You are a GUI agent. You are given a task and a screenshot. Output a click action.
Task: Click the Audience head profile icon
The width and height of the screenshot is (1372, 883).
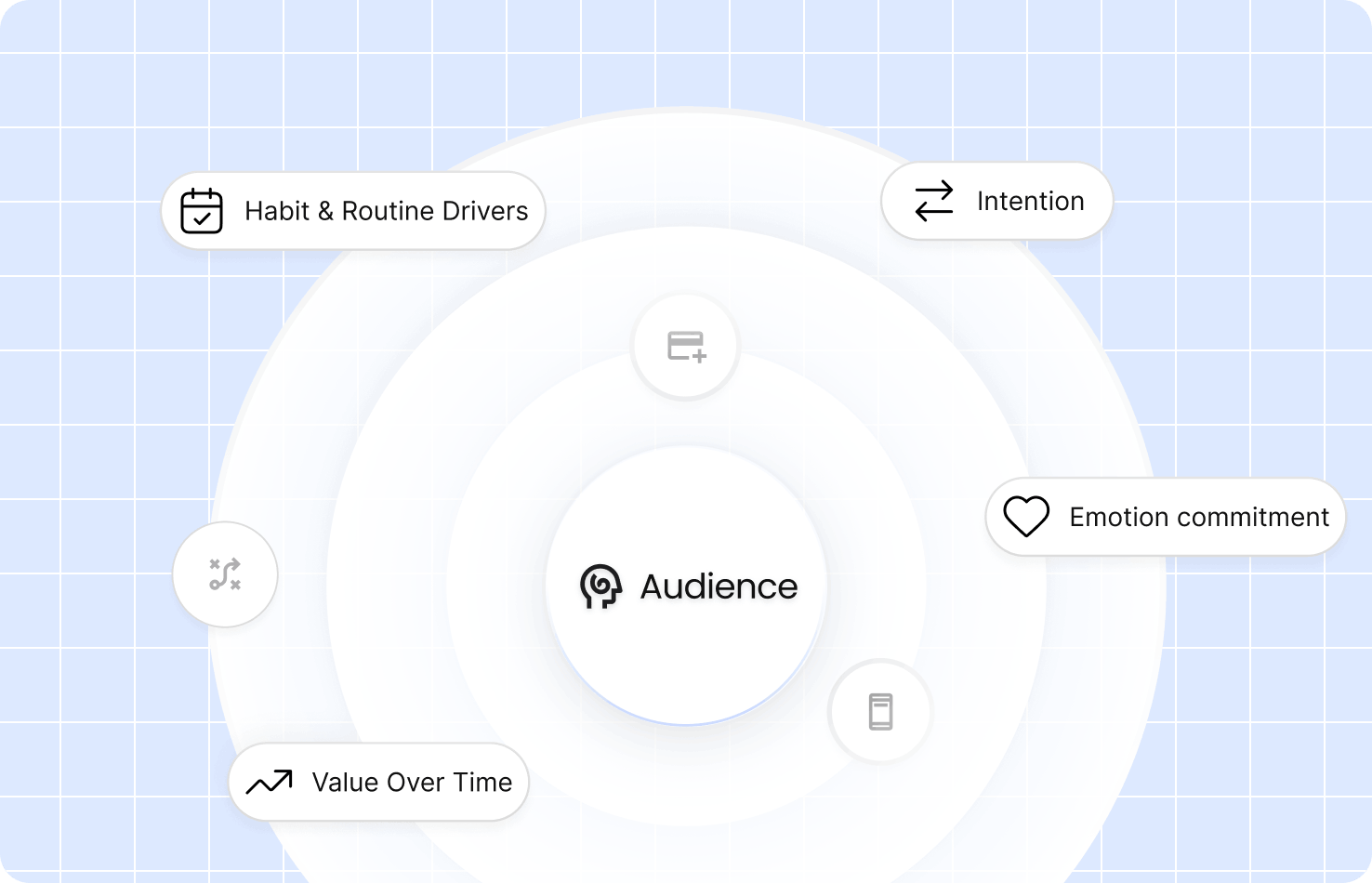point(600,586)
